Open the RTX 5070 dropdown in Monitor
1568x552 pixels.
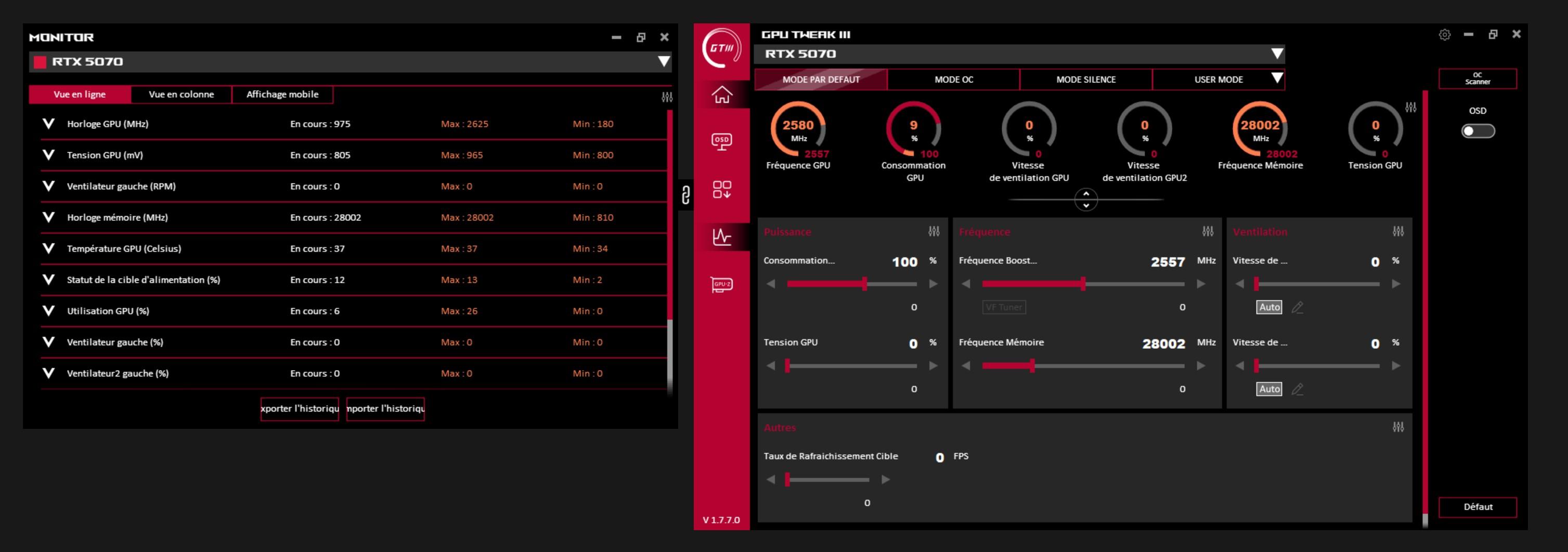pos(664,61)
